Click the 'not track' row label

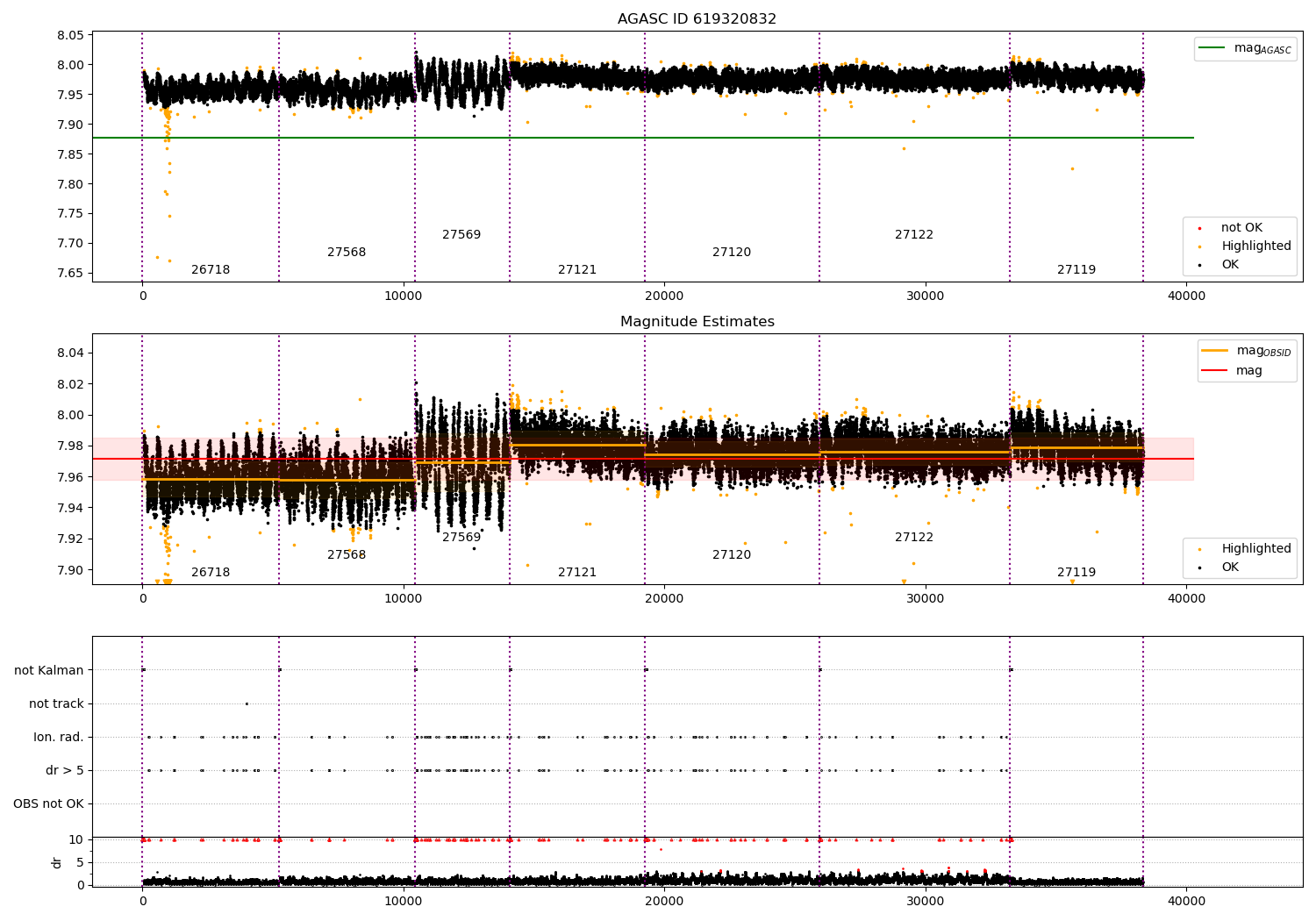coord(56,704)
